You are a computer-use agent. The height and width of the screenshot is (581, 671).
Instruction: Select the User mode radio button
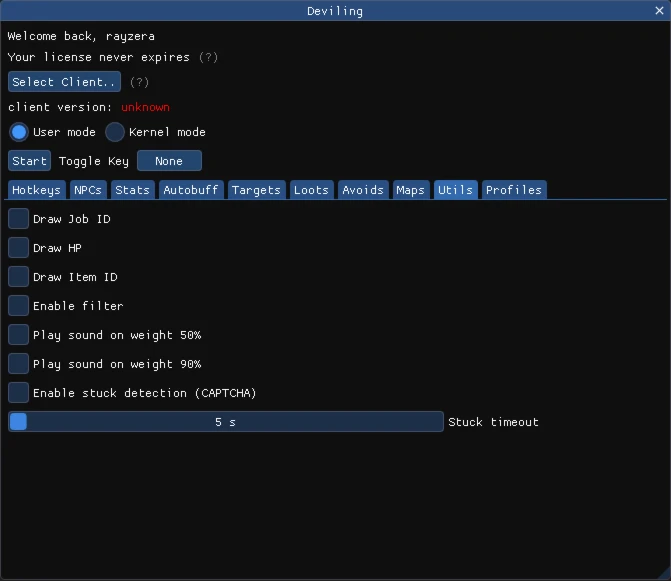tap(19, 132)
